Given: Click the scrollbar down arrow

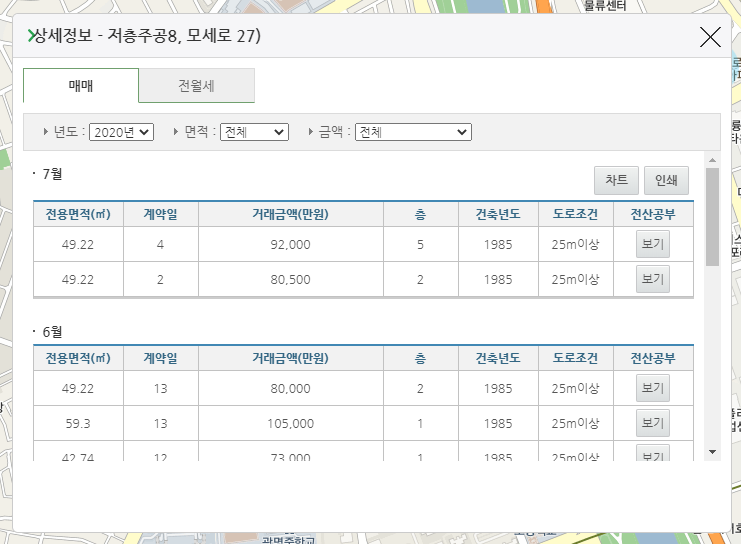Looking at the screenshot, I should tap(712, 452).
